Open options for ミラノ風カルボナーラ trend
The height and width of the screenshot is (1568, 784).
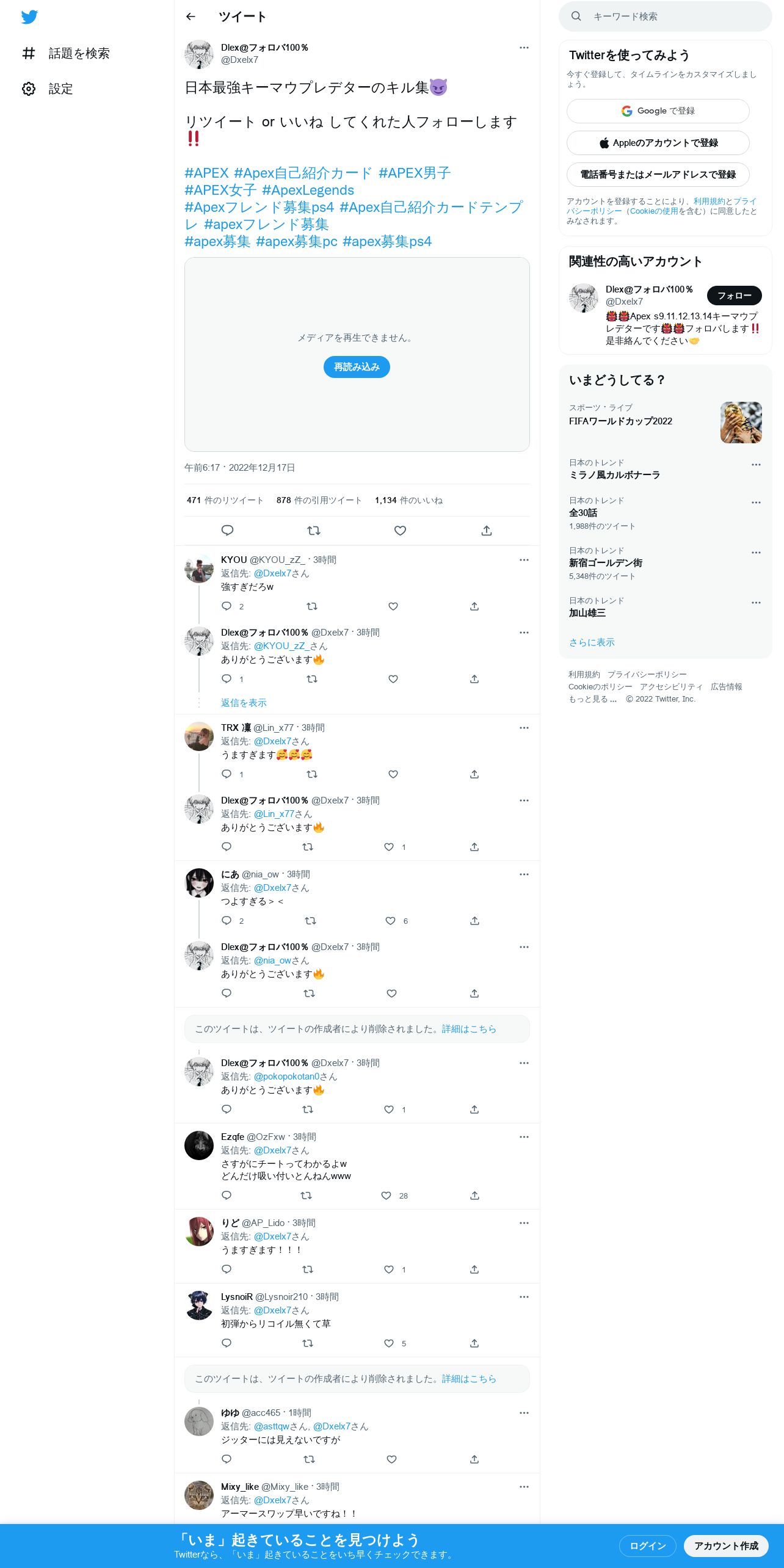pos(756,465)
